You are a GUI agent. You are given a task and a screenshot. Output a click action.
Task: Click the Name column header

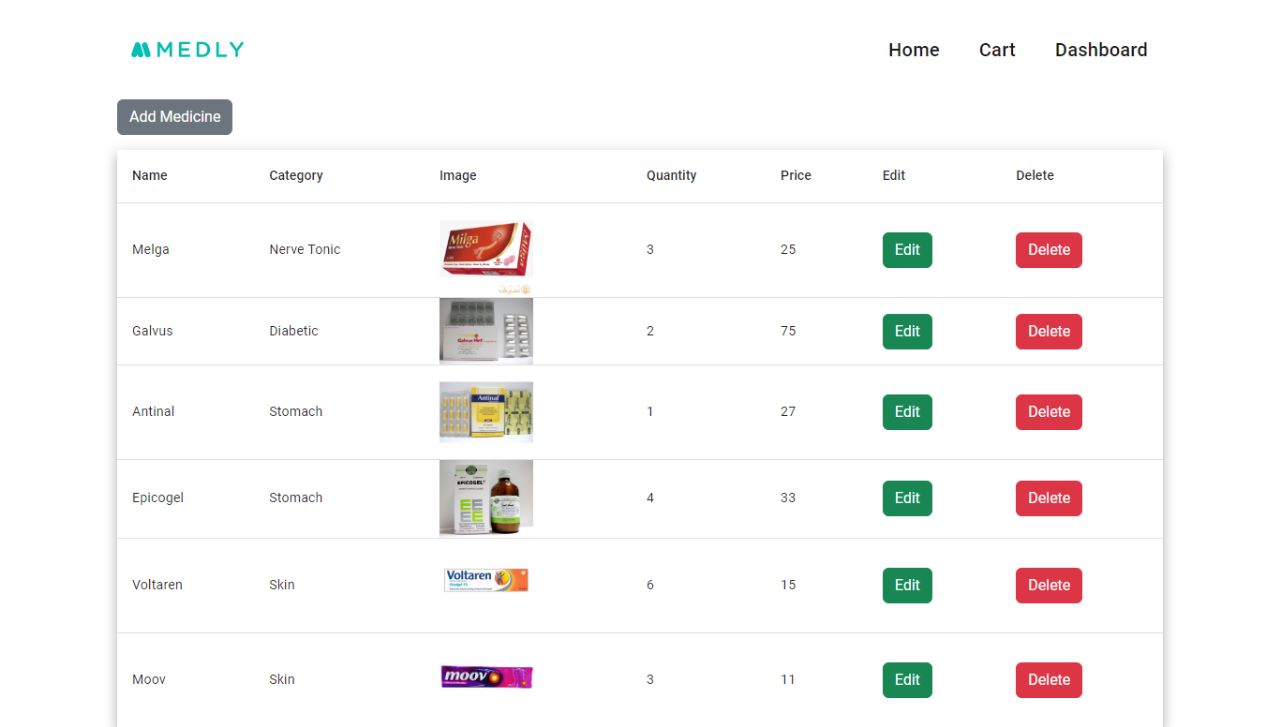click(149, 175)
